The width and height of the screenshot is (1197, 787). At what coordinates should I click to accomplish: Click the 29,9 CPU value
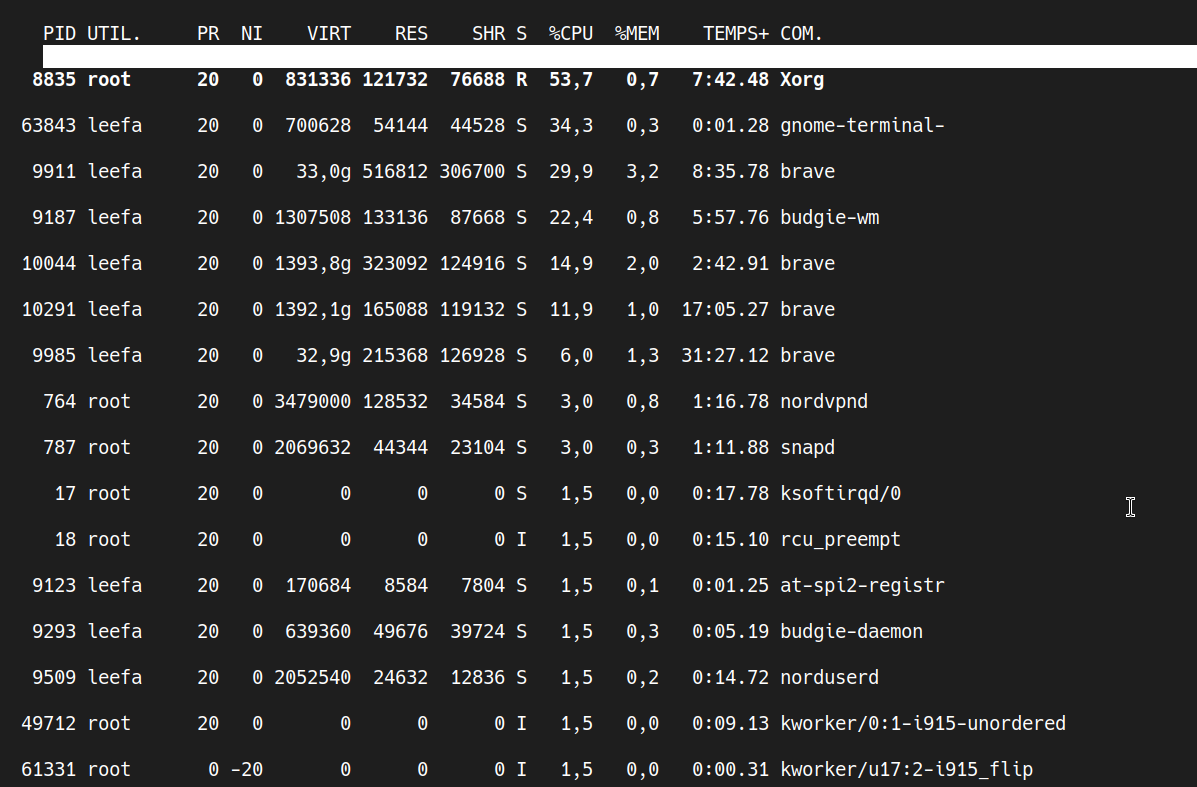tap(570, 172)
